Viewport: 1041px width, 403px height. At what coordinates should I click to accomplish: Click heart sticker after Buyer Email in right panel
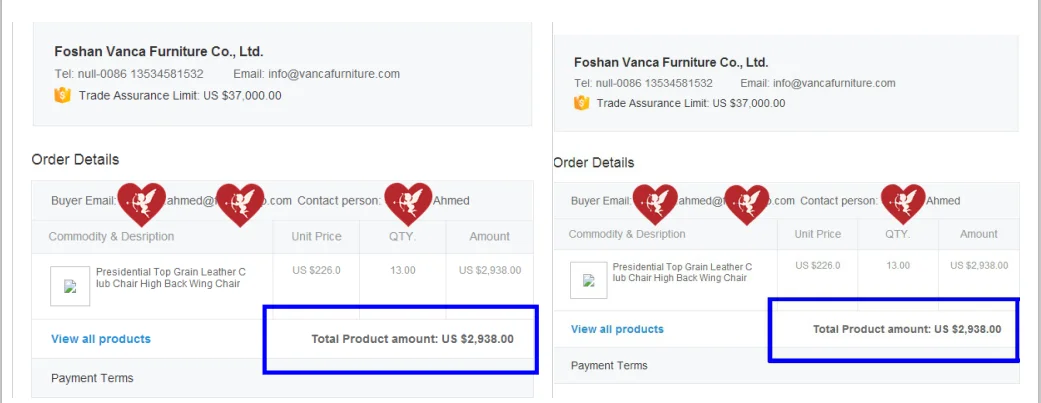(655, 203)
